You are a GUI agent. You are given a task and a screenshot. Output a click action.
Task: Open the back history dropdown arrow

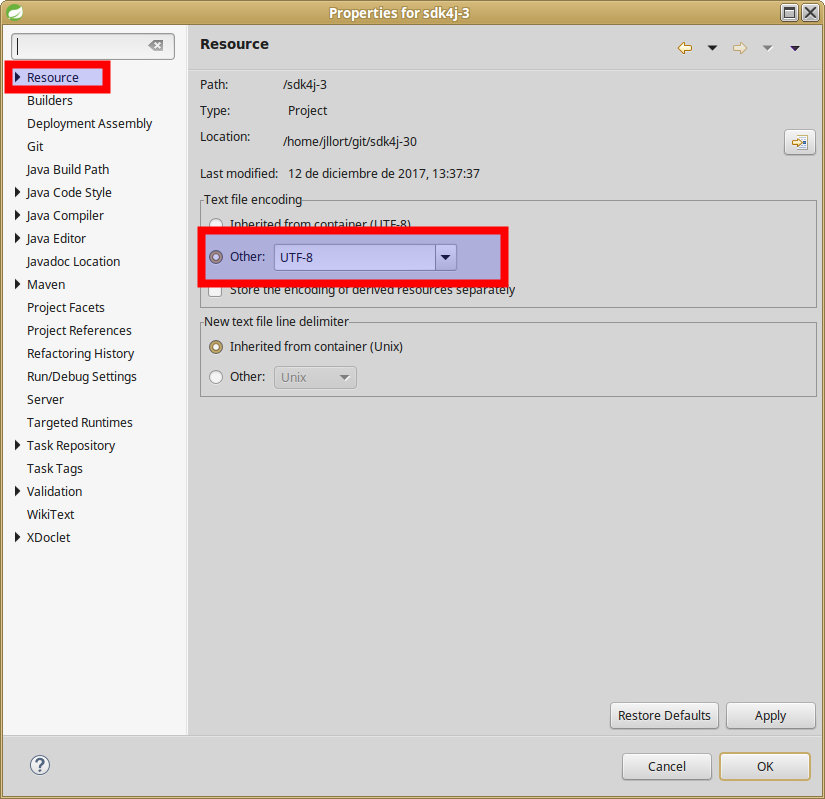(712, 48)
